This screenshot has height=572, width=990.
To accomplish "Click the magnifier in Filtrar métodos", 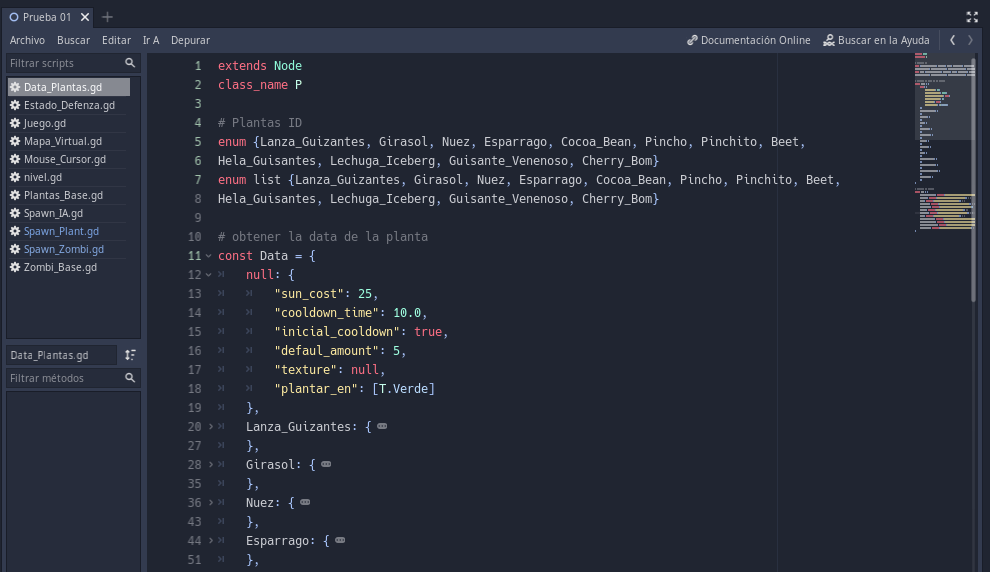I will click(x=130, y=378).
